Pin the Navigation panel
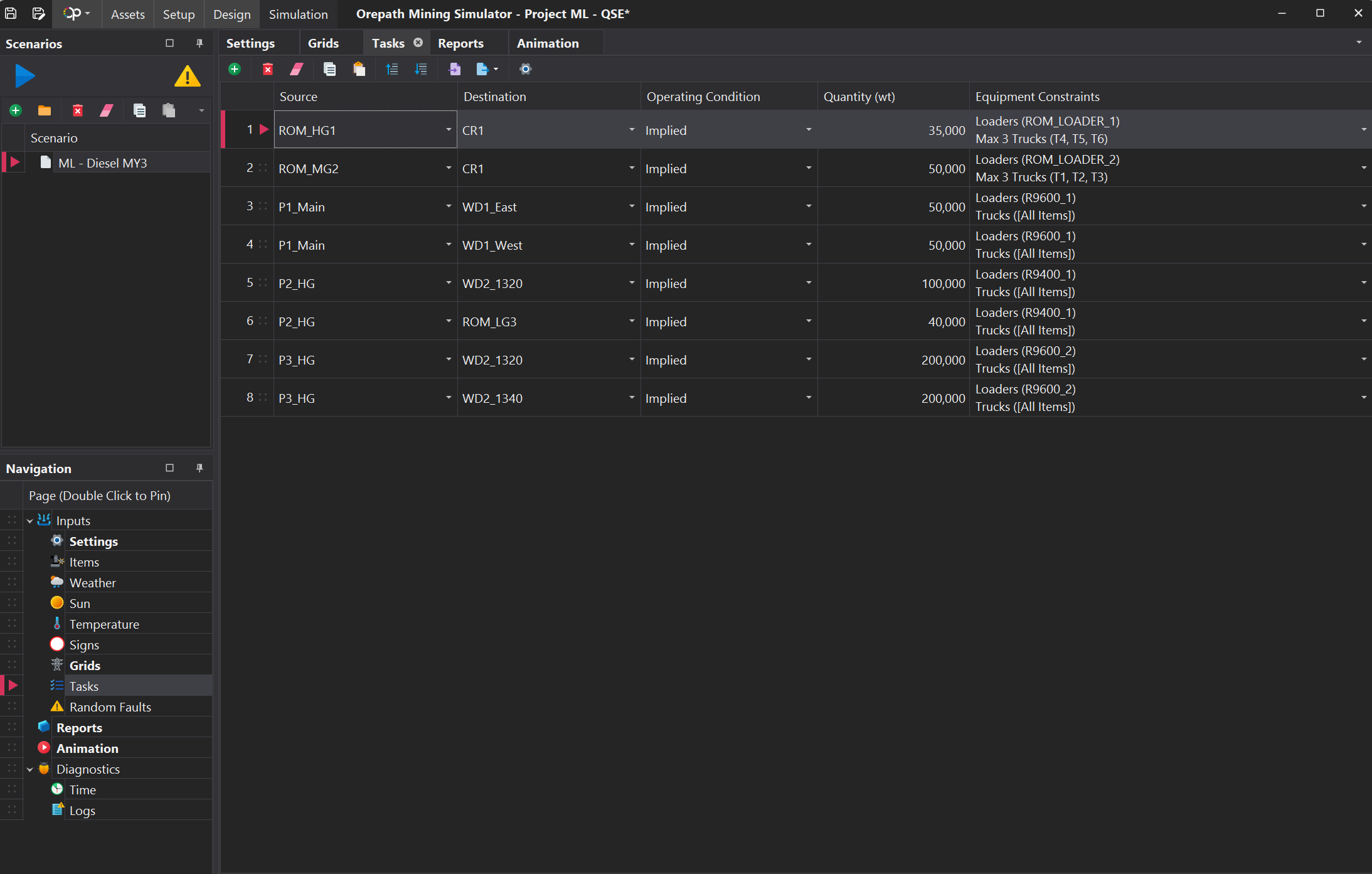Viewport: 1372px width, 874px height. (x=199, y=468)
